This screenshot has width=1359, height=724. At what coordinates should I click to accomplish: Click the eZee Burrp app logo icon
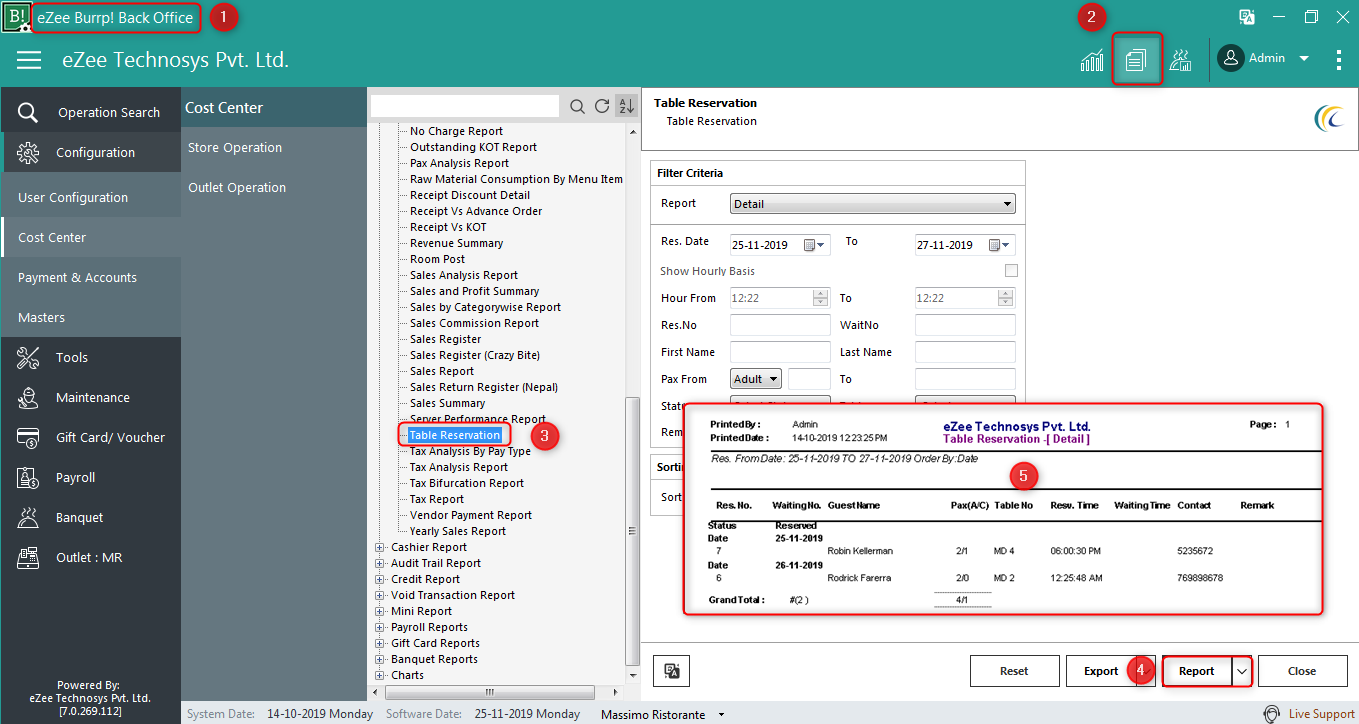(16, 17)
